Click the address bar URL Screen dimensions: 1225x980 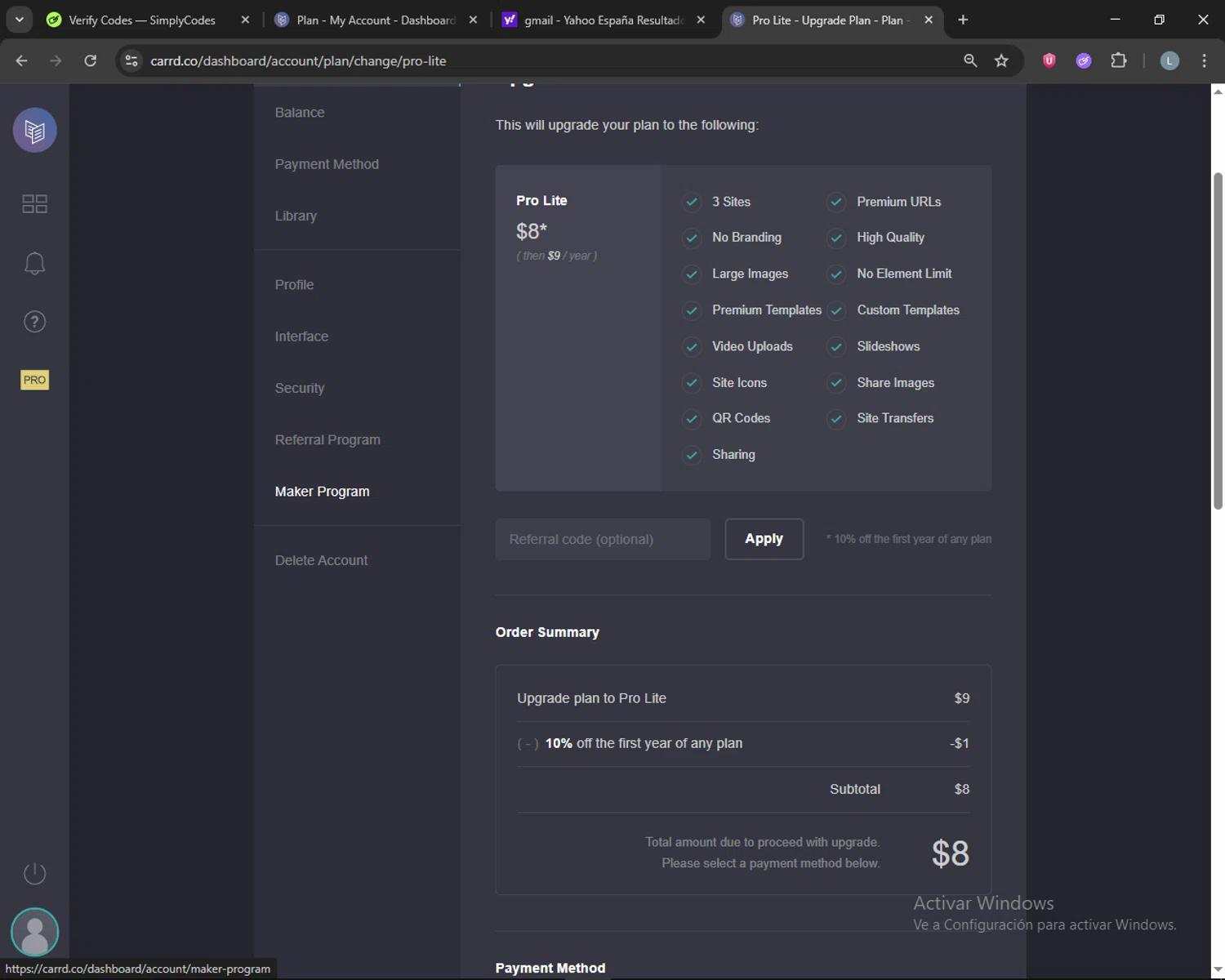[298, 60]
